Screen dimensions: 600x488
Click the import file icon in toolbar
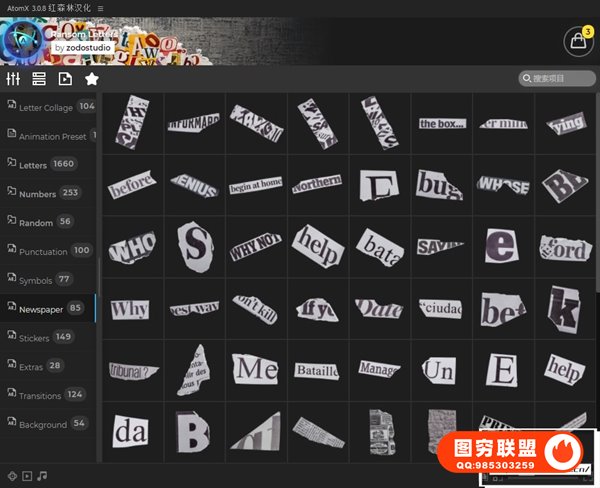click(66, 79)
